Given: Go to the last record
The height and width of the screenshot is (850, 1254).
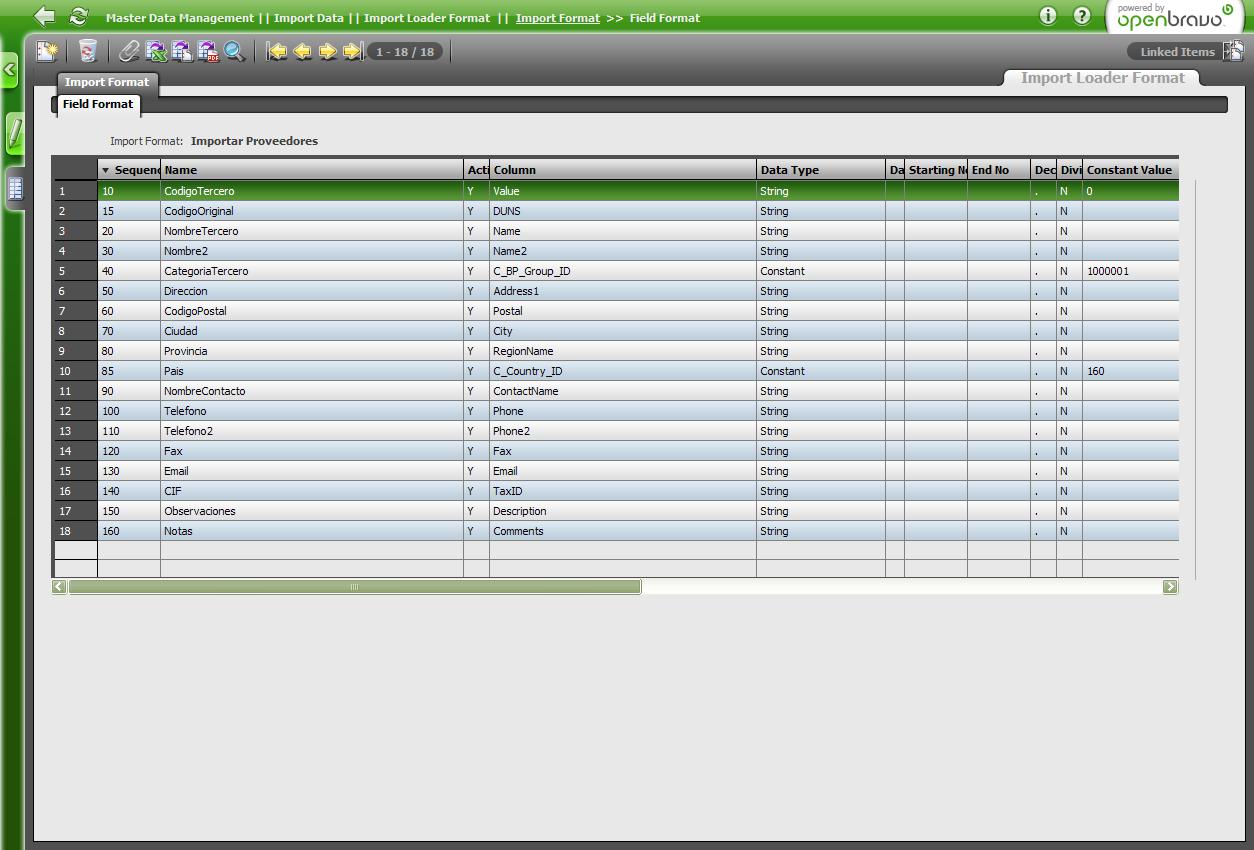Looking at the screenshot, I should (x=352, y=51).
